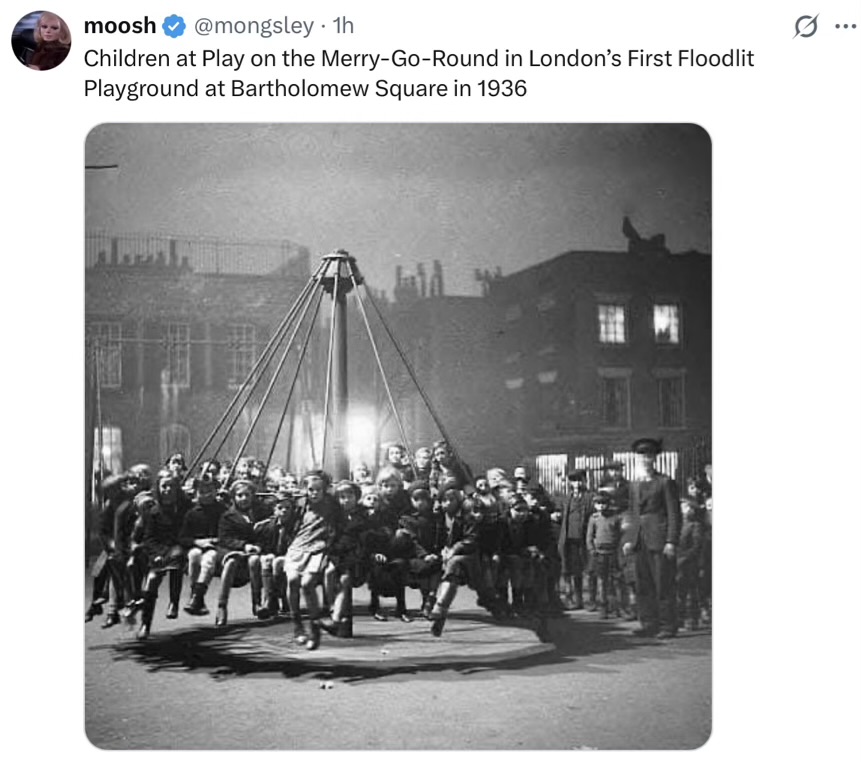Viewport: 861px width, 762px height.
Task: Click the tweet text about Bartholomew Square
Action: click(418, 73)
